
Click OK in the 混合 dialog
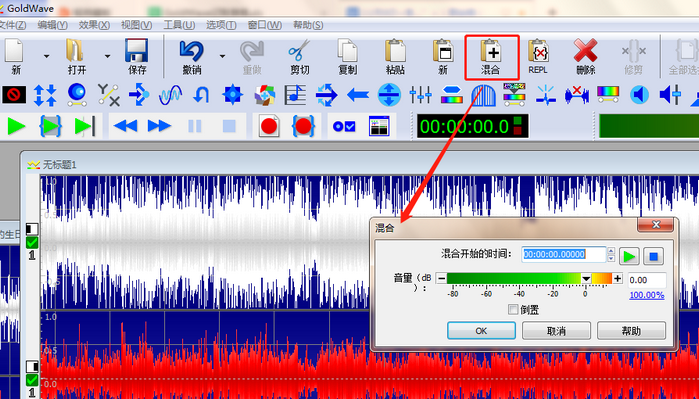pyautogui.click(x=481, y=331)
